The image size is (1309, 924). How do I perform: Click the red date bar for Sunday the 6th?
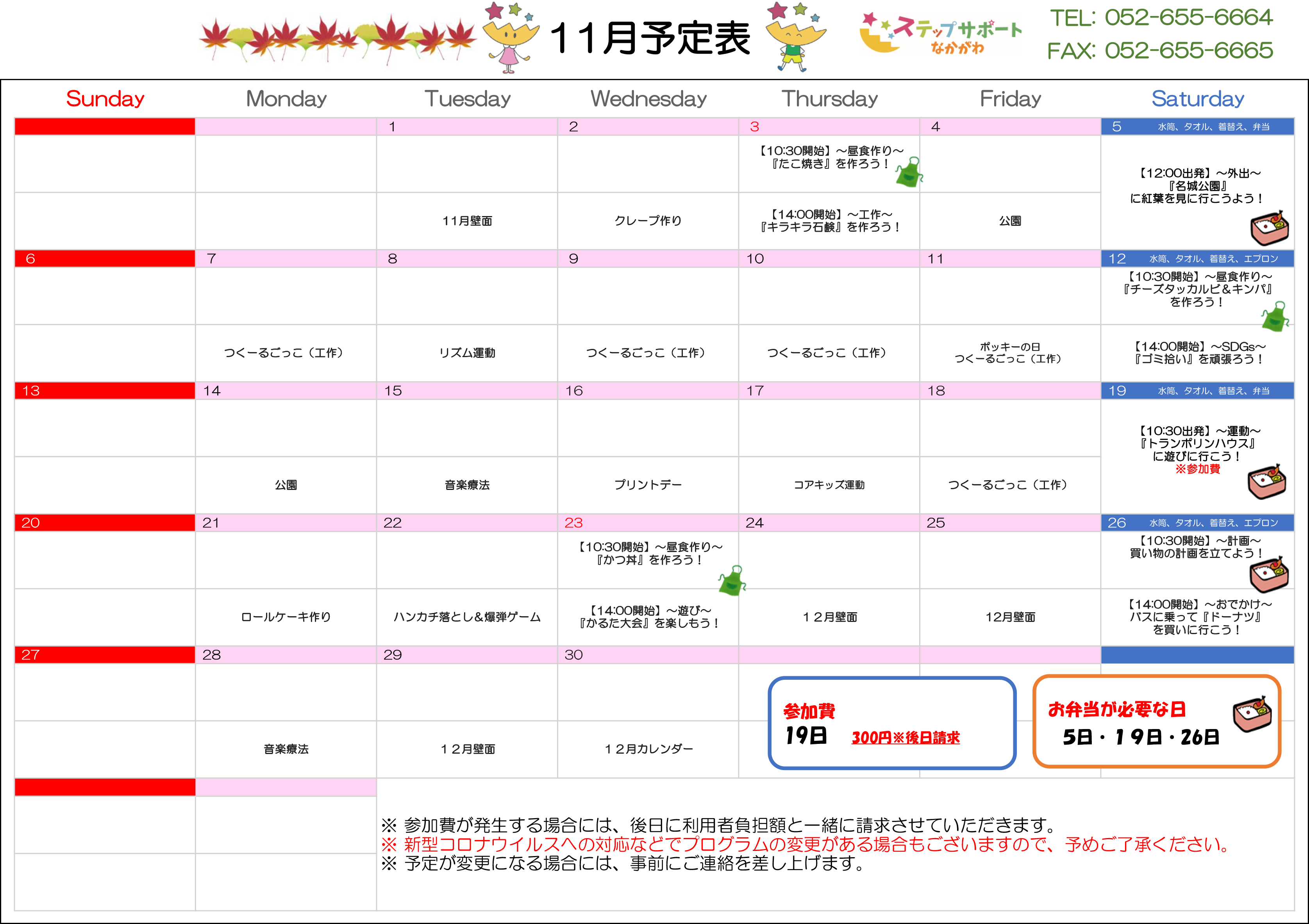[105, 258]
